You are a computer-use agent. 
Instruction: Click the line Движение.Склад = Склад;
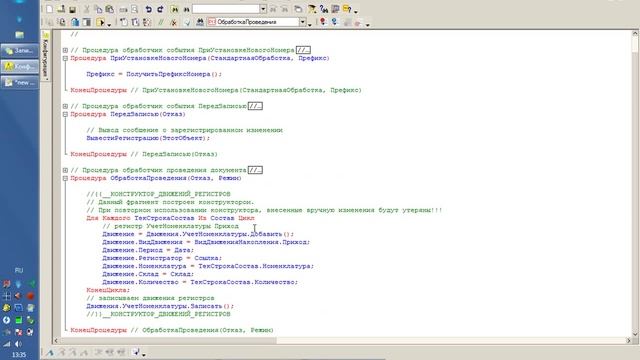(x=148, y=274)
